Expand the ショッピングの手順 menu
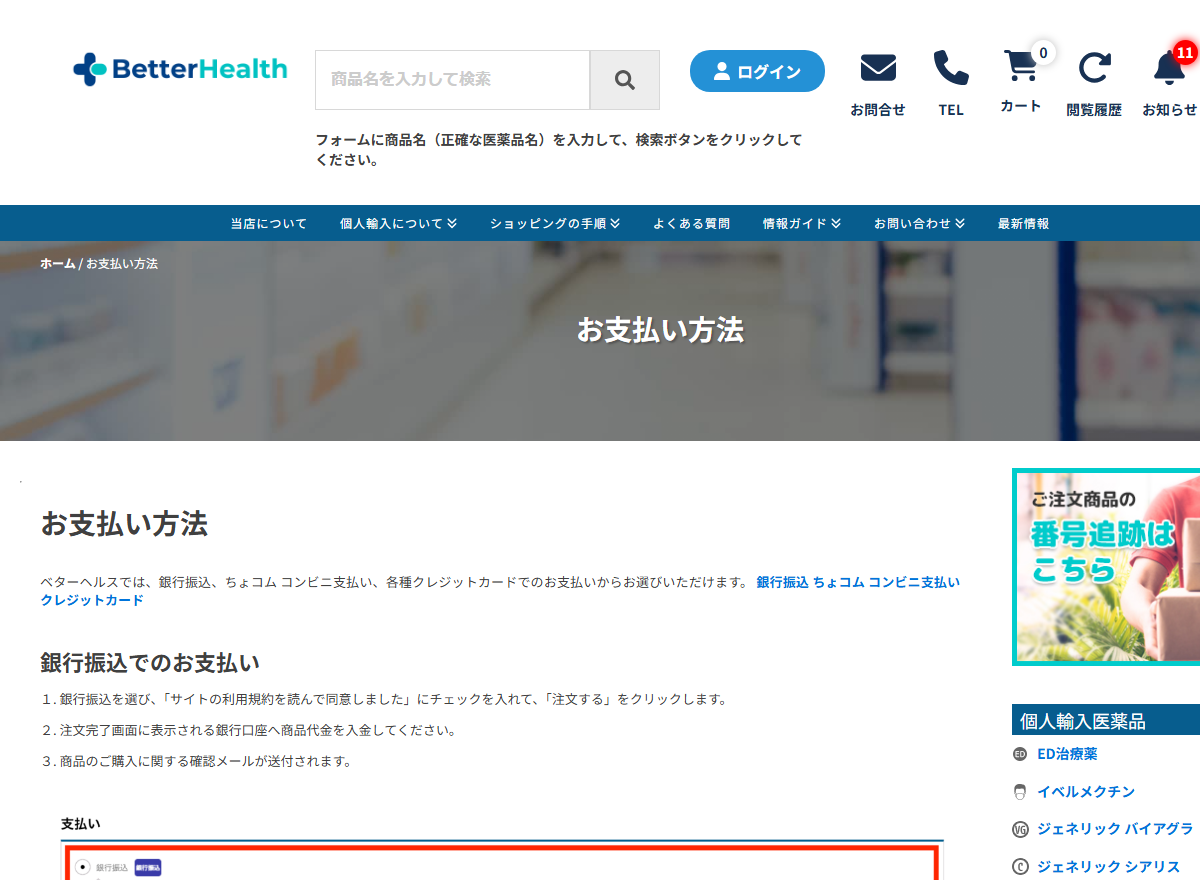1200x880 pixels. [x=555, y=224]
